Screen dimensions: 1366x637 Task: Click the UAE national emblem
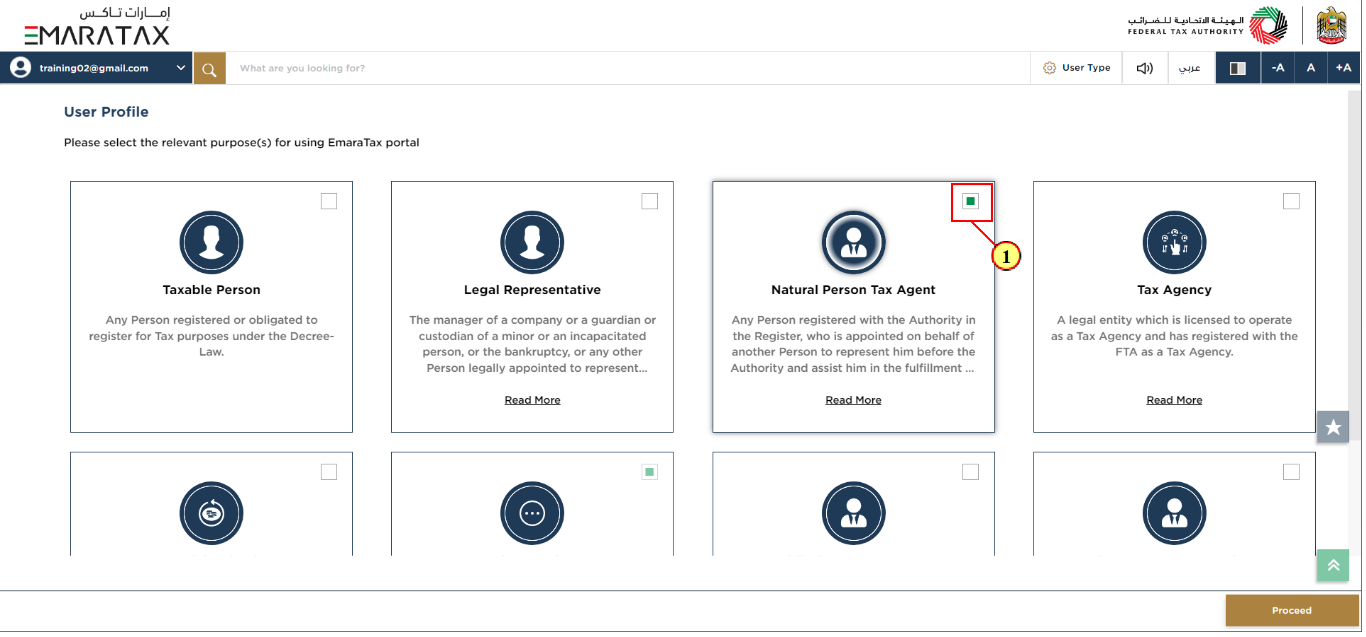click(x=1332, y=26)
